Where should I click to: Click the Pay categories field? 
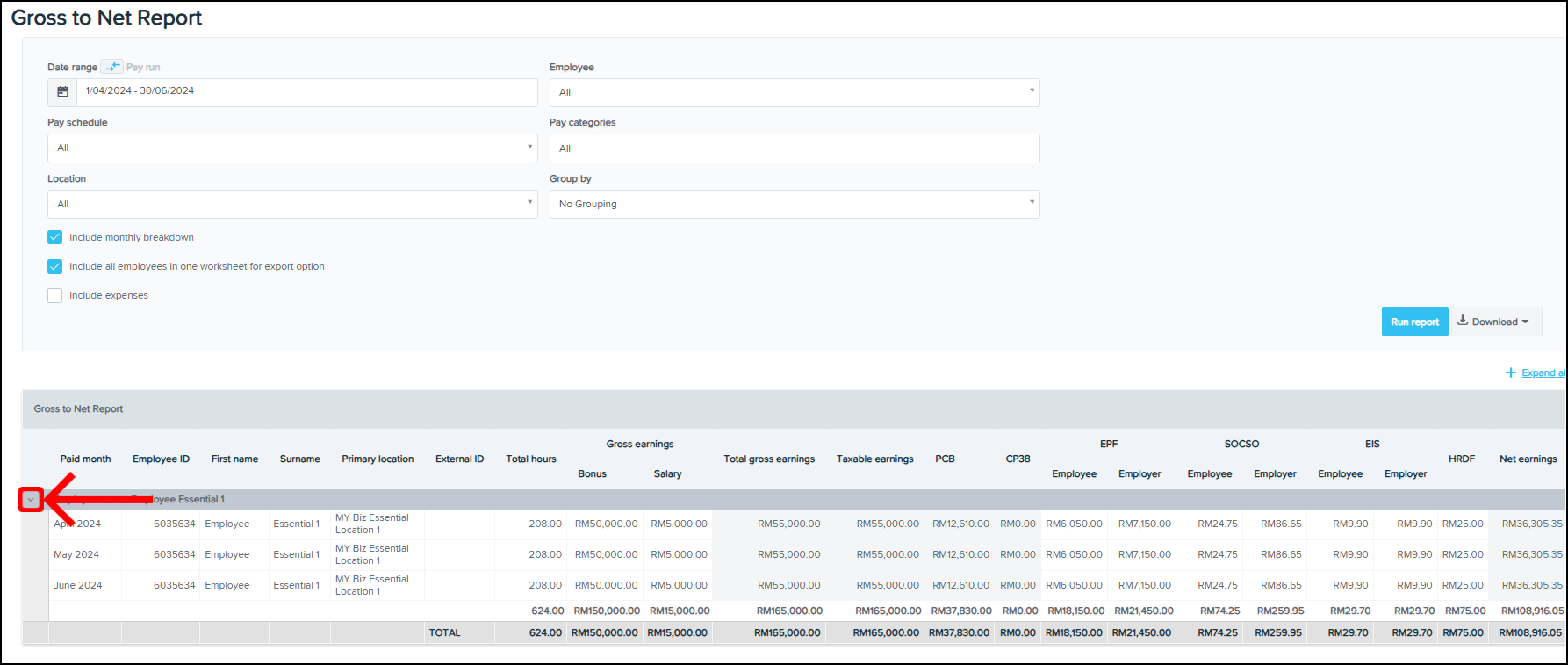(794, 148)
